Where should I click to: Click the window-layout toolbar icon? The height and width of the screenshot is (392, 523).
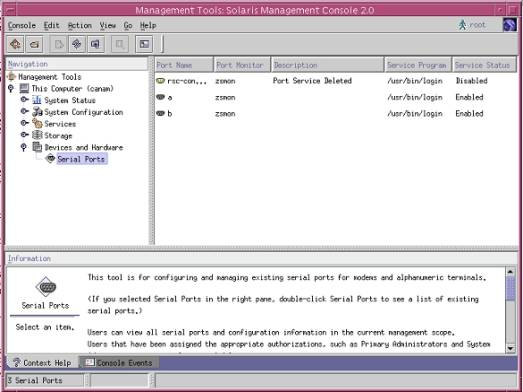click(x=144, y=44)
